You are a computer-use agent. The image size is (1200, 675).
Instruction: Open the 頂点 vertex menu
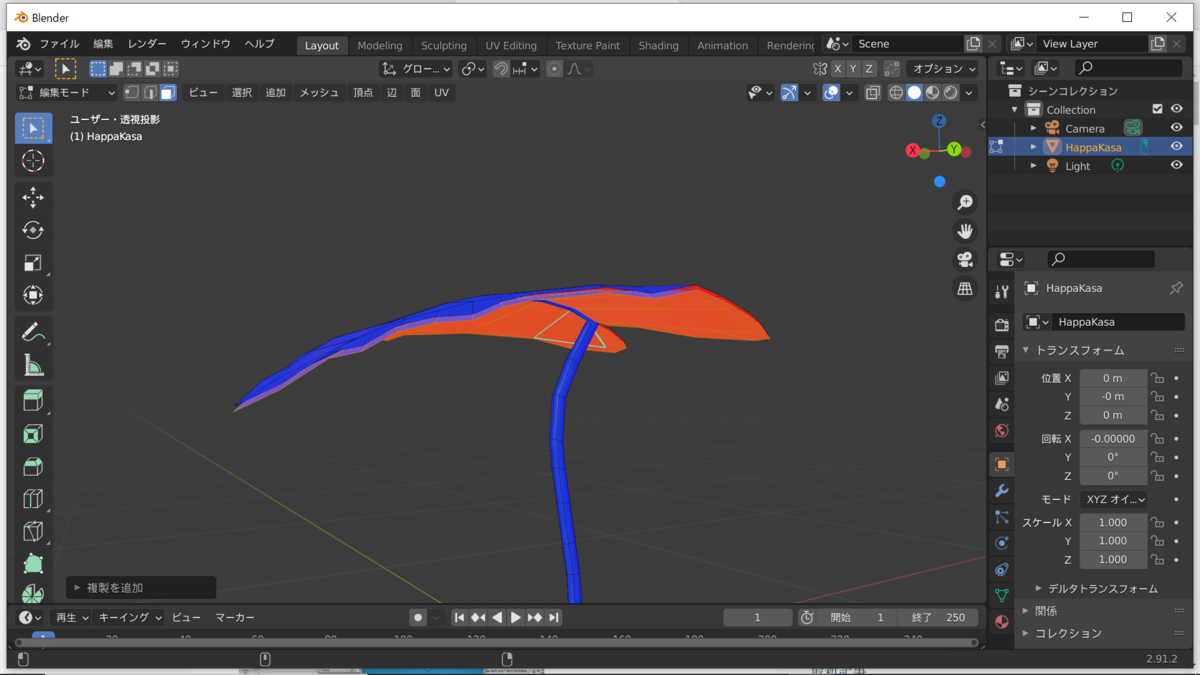363,92
